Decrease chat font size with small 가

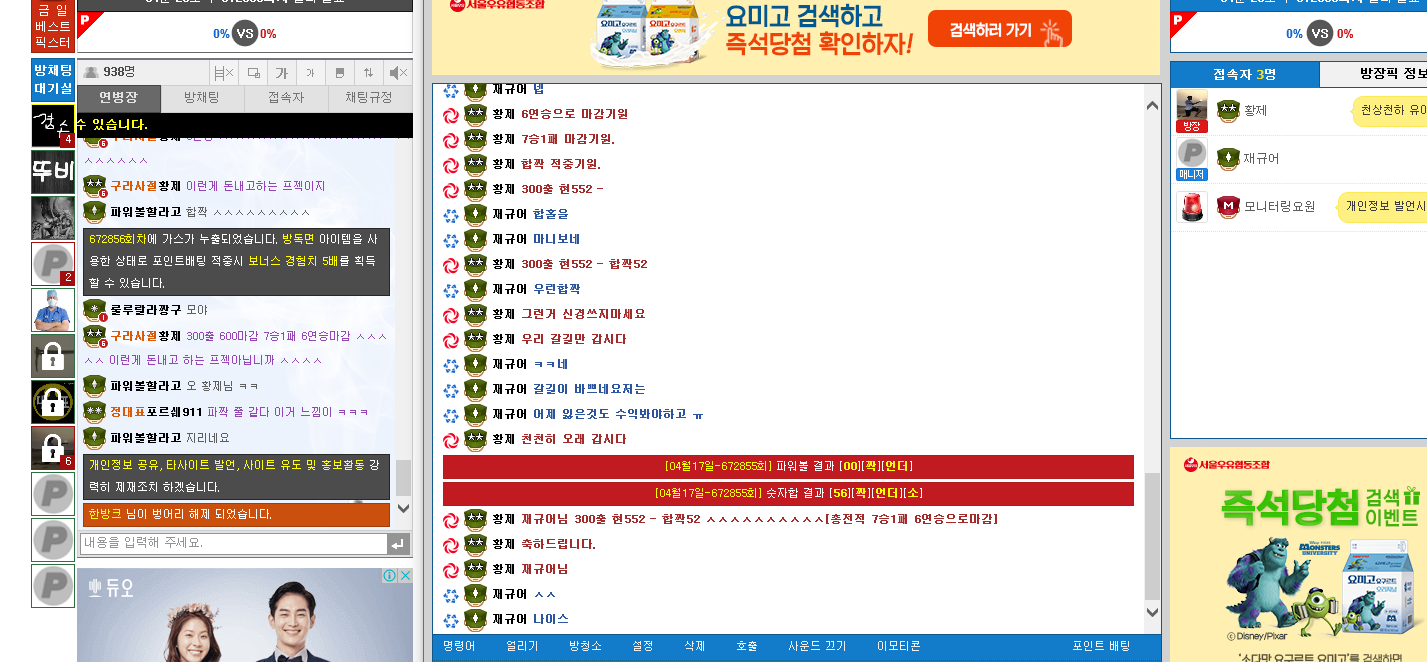(x=310, y=72)
